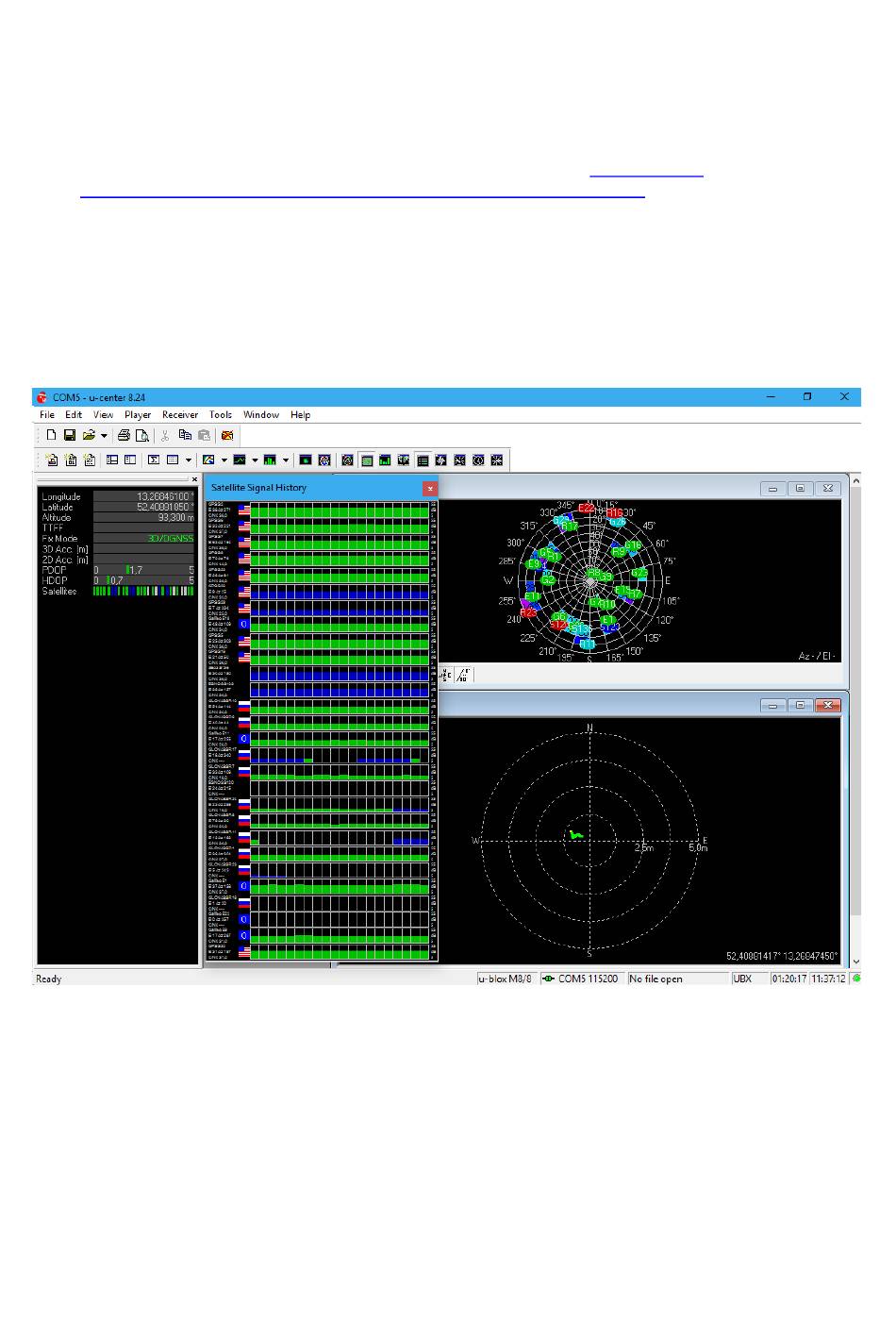
Task: Click the first document icon in second toolbar
Action: click(52, 460)
